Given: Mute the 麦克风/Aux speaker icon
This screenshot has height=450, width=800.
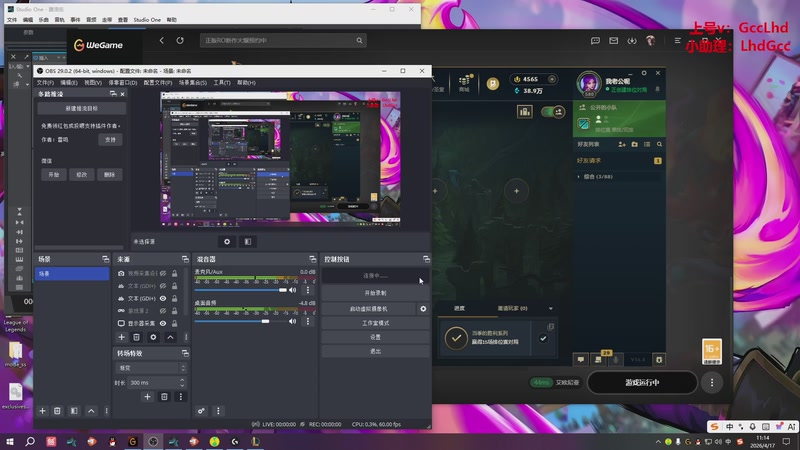Looking at the screenshot, I should click(x=292, y=290).
